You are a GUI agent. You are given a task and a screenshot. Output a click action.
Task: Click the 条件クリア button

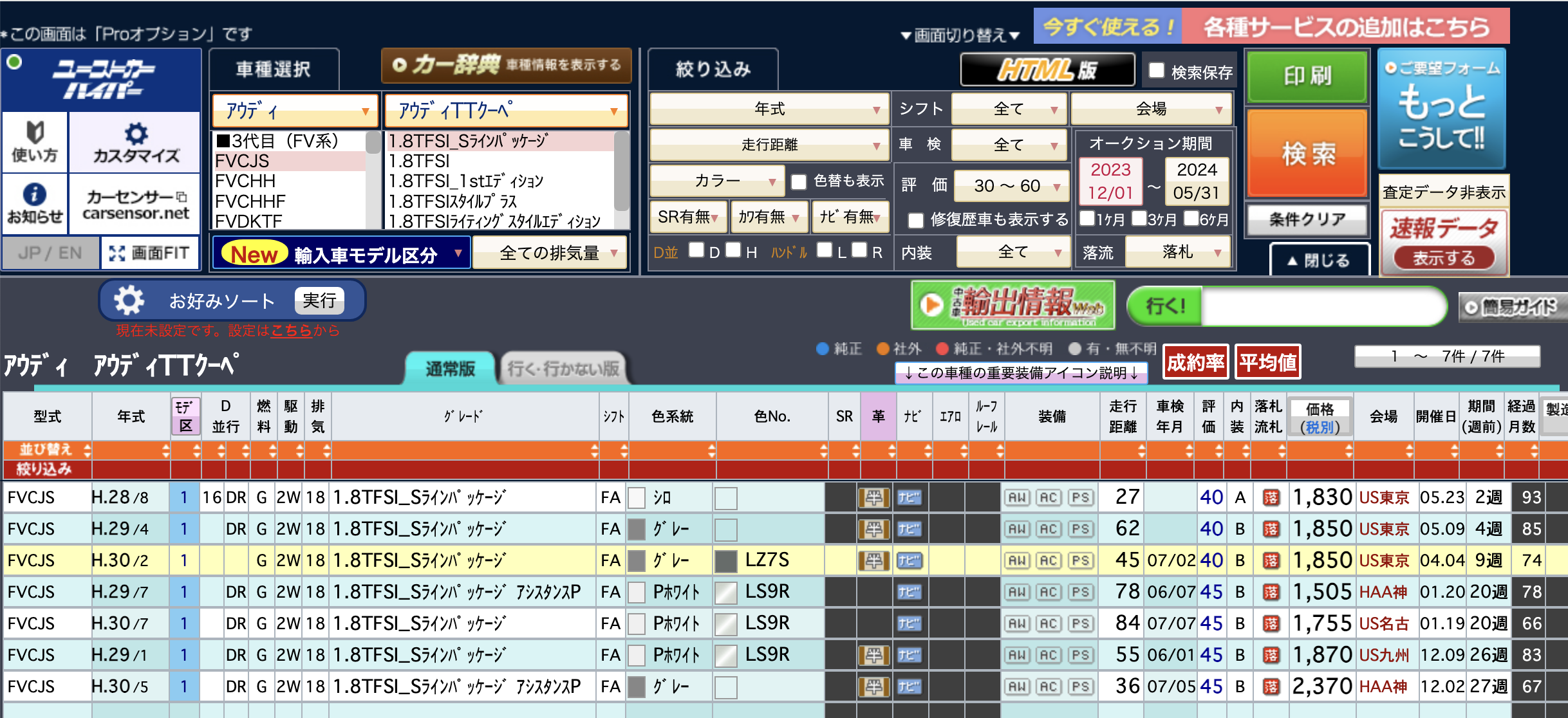point(1307,219)
